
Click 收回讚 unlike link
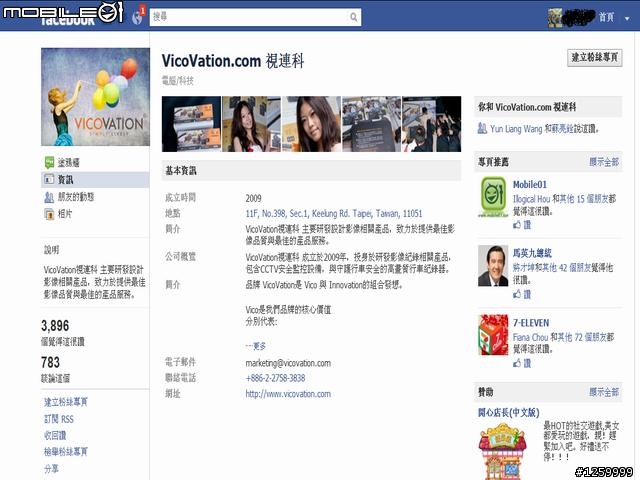click(x=55, y=436)
